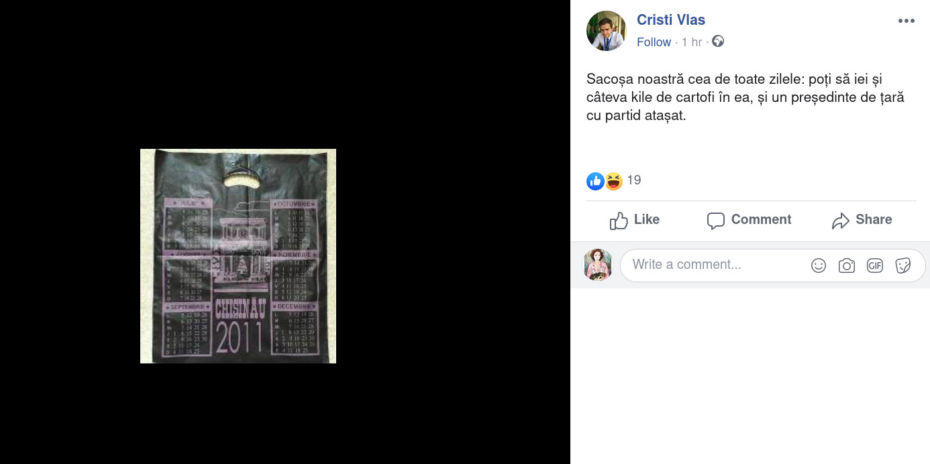The height and width of the screenshot is (464, 930).
Task: Share the post
Action: point(862,220)
